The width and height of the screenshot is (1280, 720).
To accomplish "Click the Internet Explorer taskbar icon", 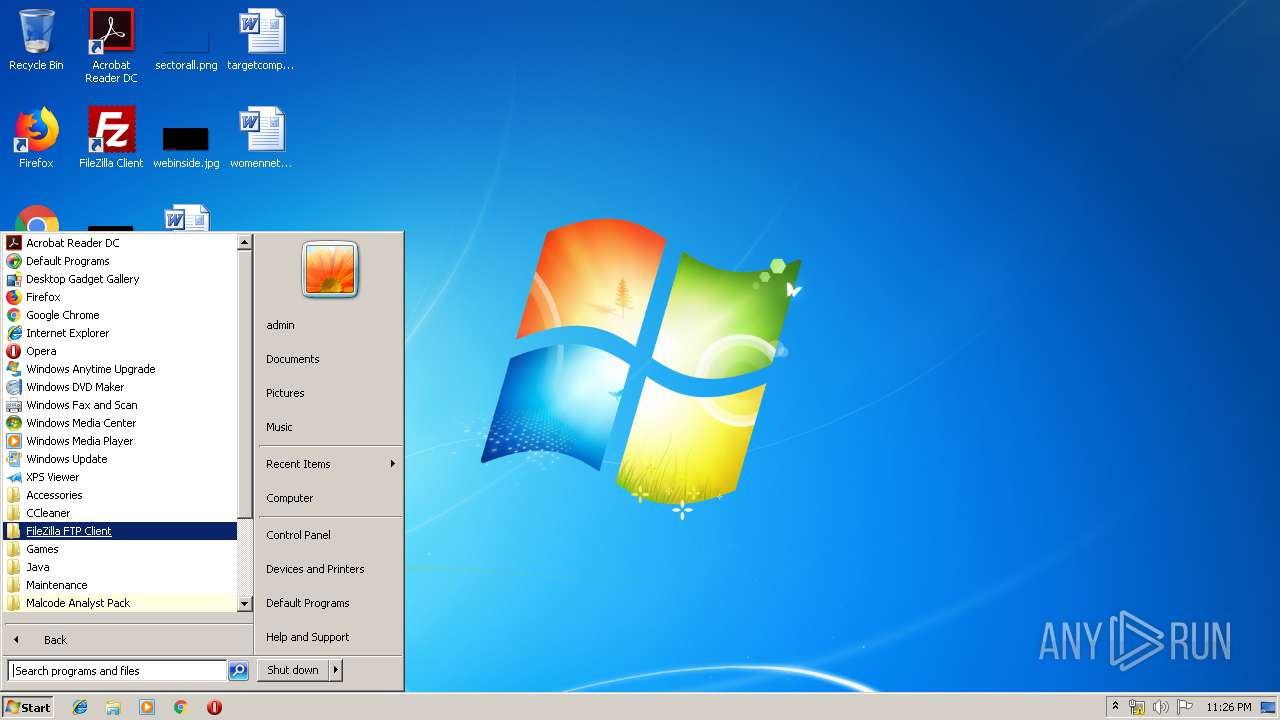I will tap(80, 707).
